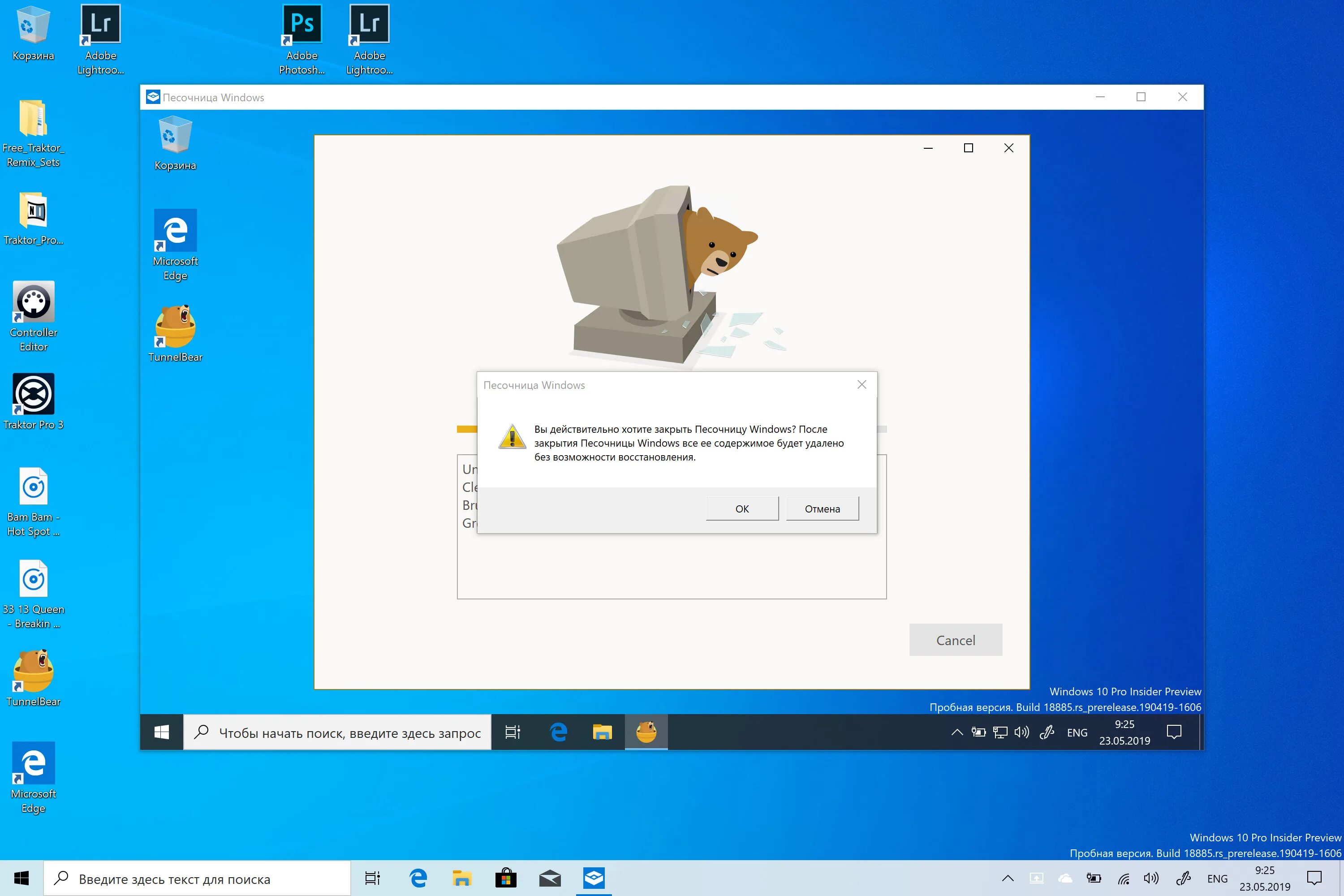Select the Windows Sandbox icon on the host taskbar
1344x896 pixels.
pos(594,878)
